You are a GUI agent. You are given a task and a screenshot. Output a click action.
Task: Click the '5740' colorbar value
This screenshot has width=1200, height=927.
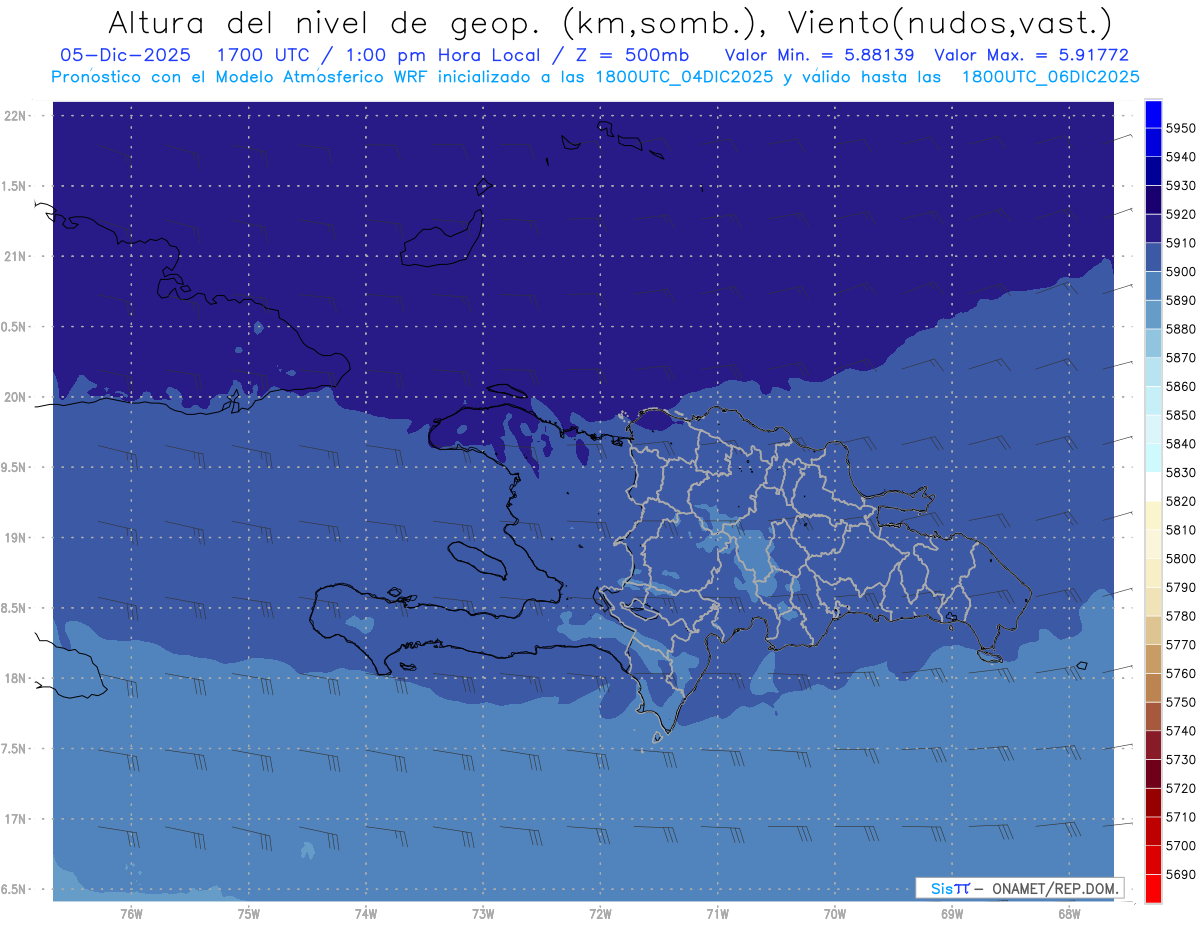pyautogui.click(x=1181, y=731)
